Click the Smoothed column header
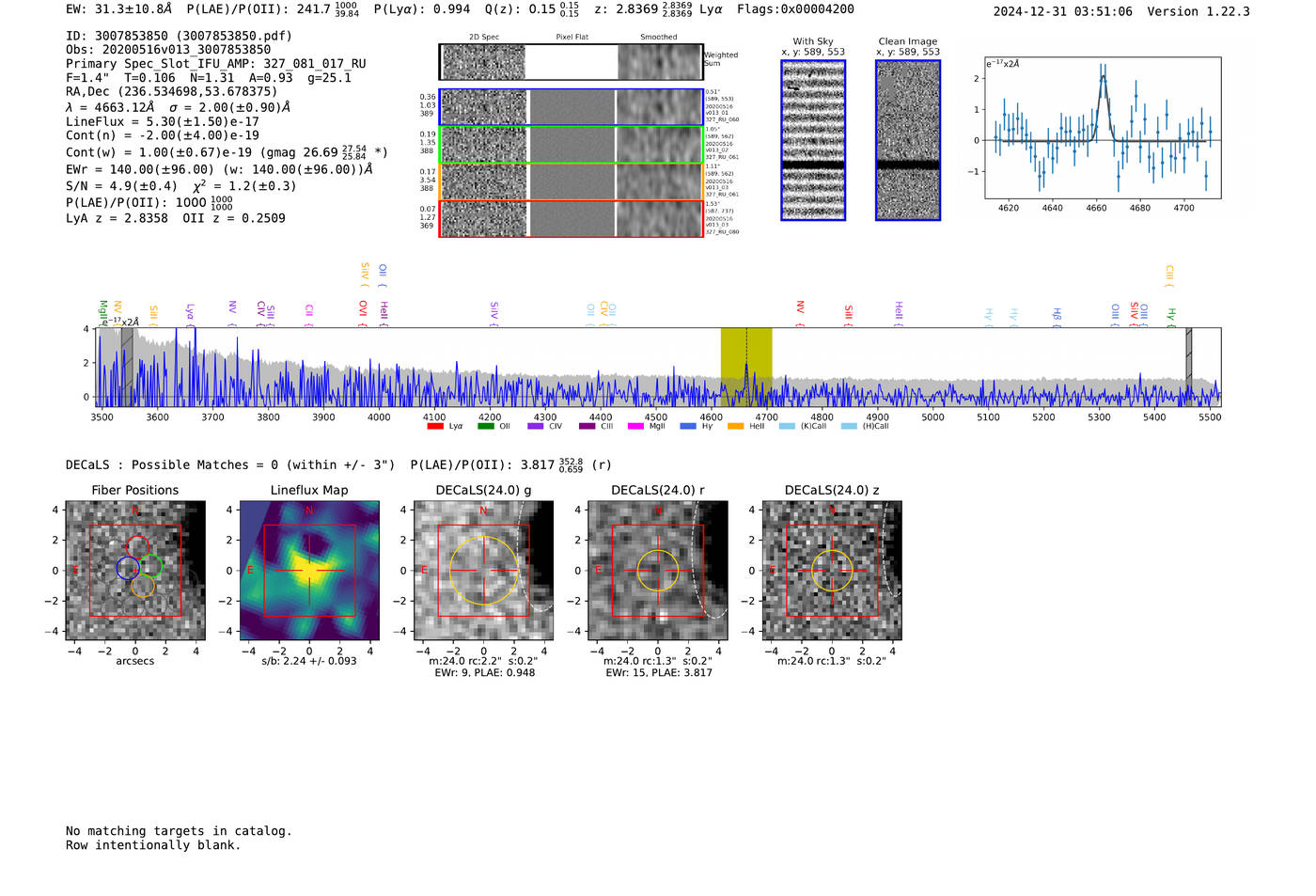This screenshot has height=896, width=1316. tap(659, 38)
